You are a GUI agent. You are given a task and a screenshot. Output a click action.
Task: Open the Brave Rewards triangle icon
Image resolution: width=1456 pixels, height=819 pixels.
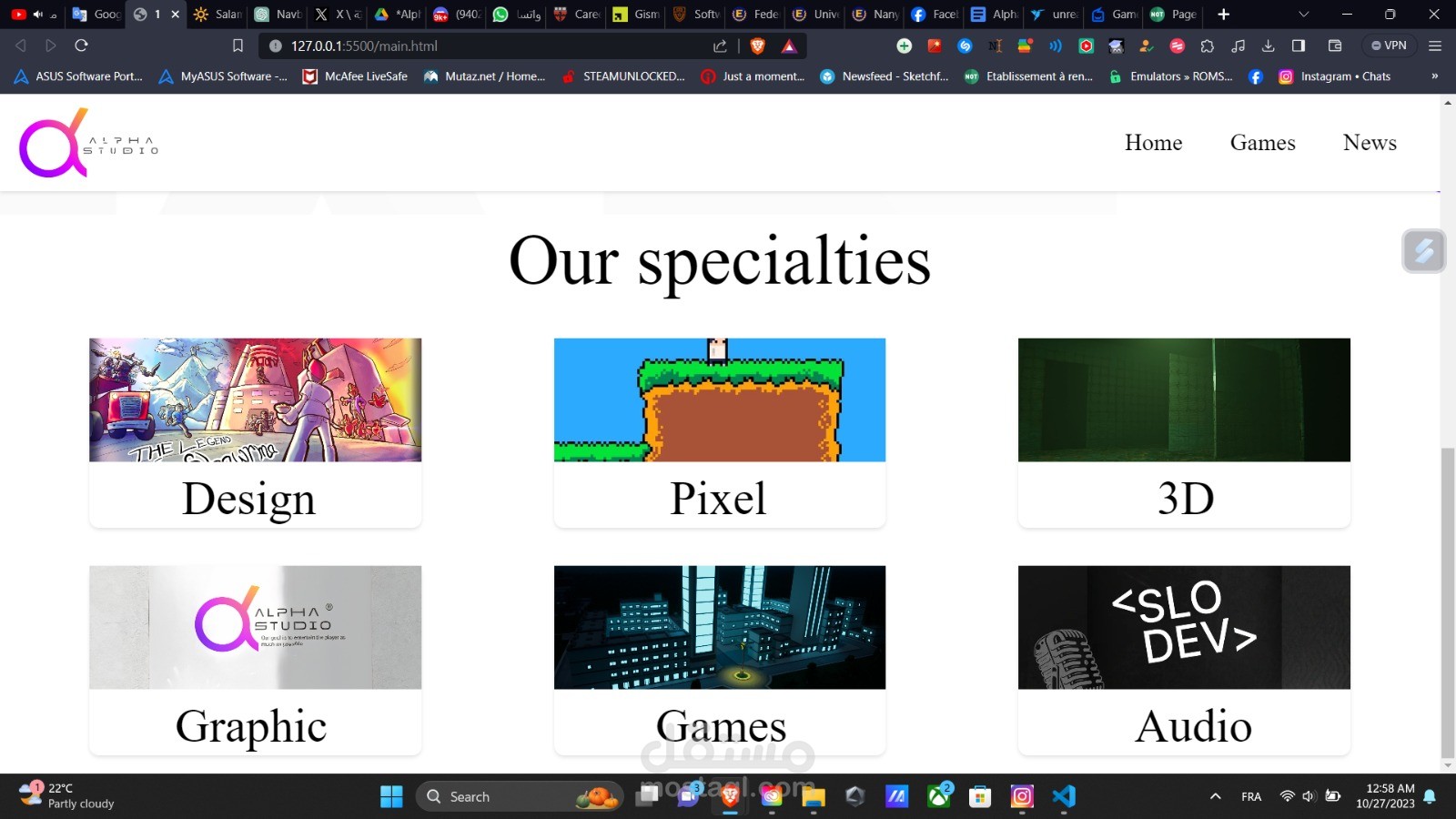[x=789, y=45]
